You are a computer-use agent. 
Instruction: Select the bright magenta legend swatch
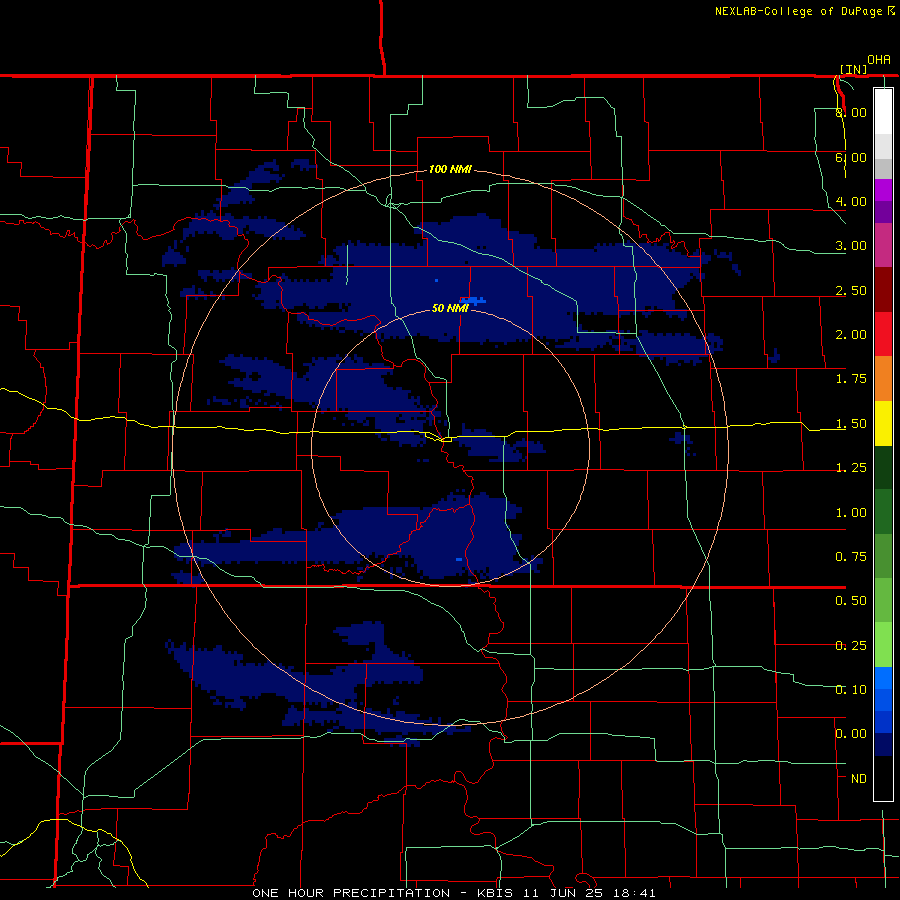click(883, 190)
